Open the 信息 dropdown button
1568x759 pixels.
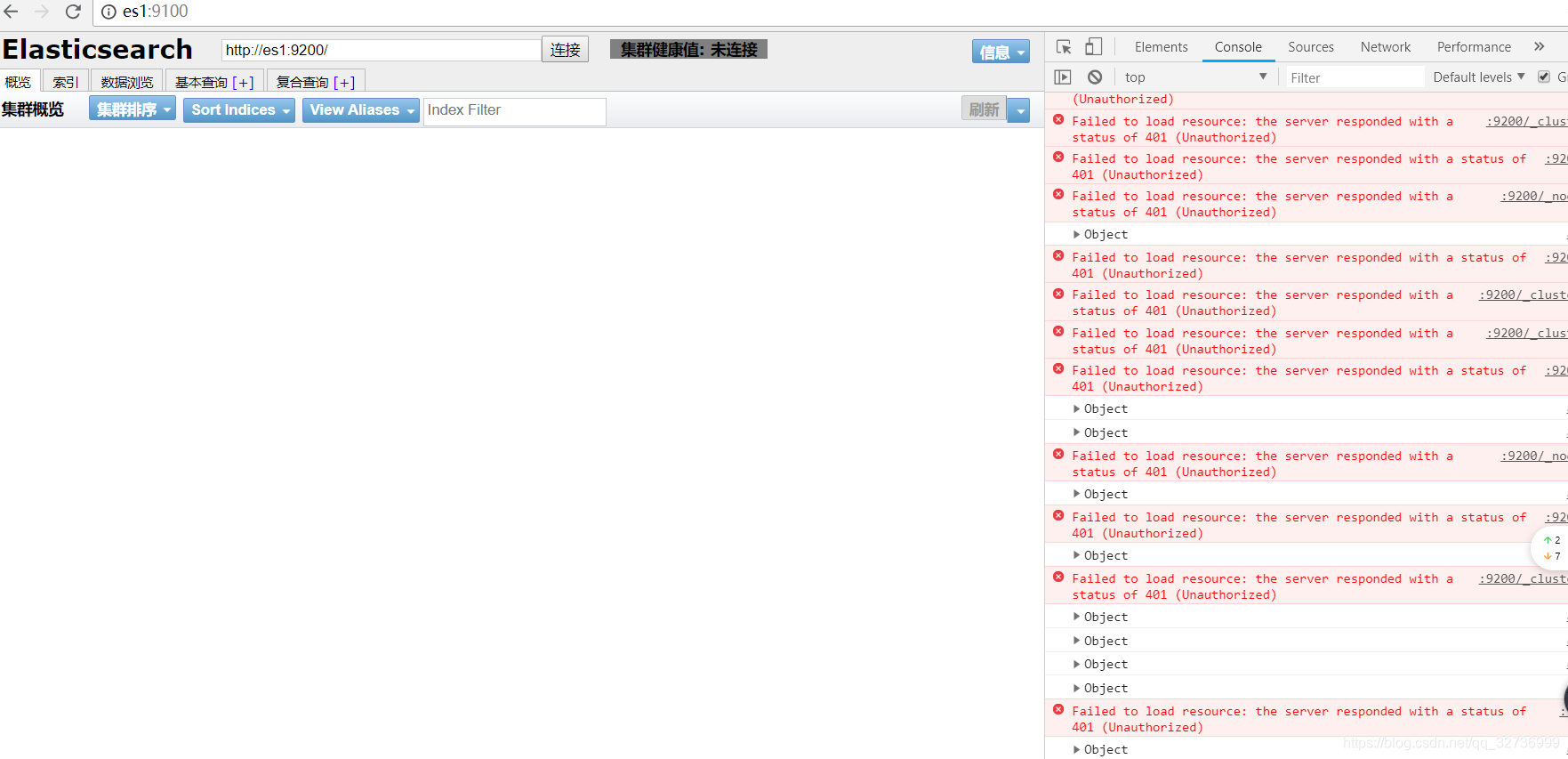[x=1001, y=52]
